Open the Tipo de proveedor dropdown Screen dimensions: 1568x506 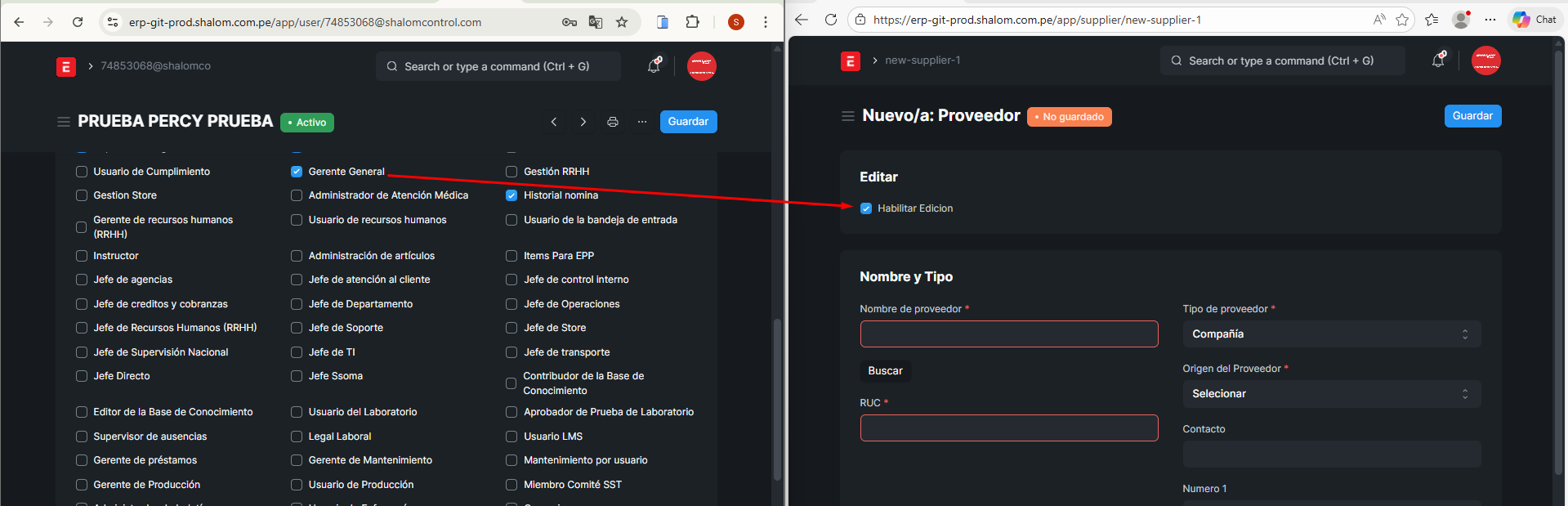click(x=1331, y=334)
